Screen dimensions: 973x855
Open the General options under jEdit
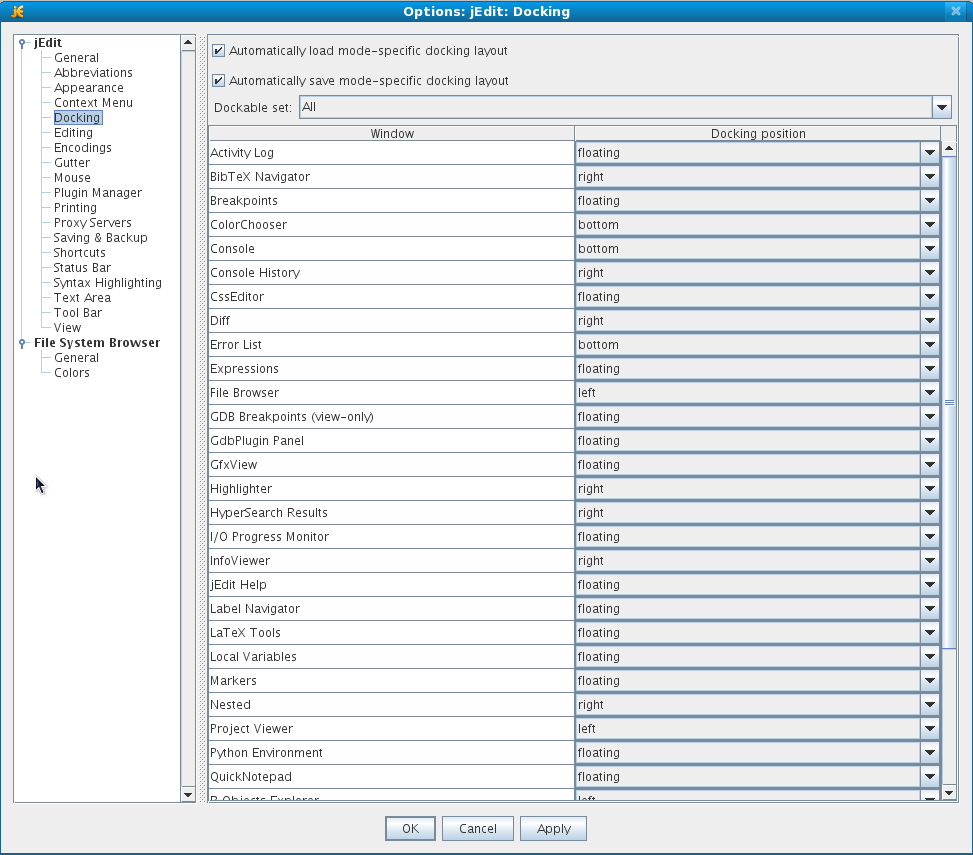pyautogui.click(x=76, y=58)
